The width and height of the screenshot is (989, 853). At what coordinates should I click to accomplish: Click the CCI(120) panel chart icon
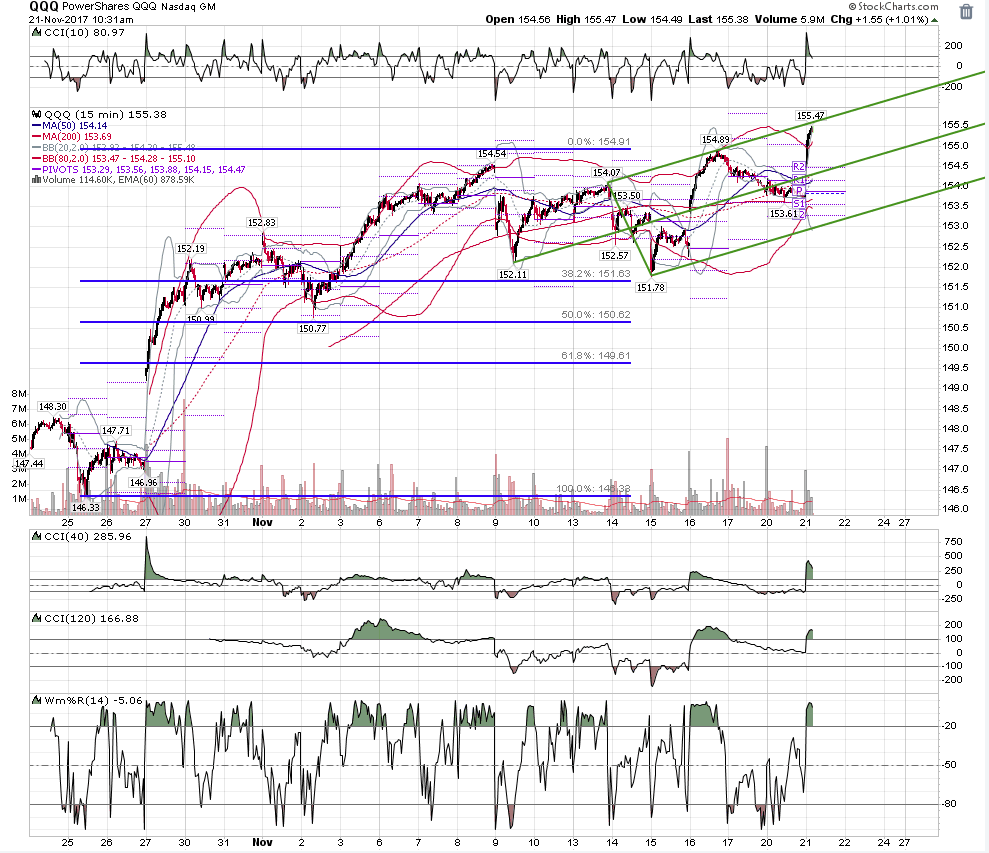(x=37, y=618)
